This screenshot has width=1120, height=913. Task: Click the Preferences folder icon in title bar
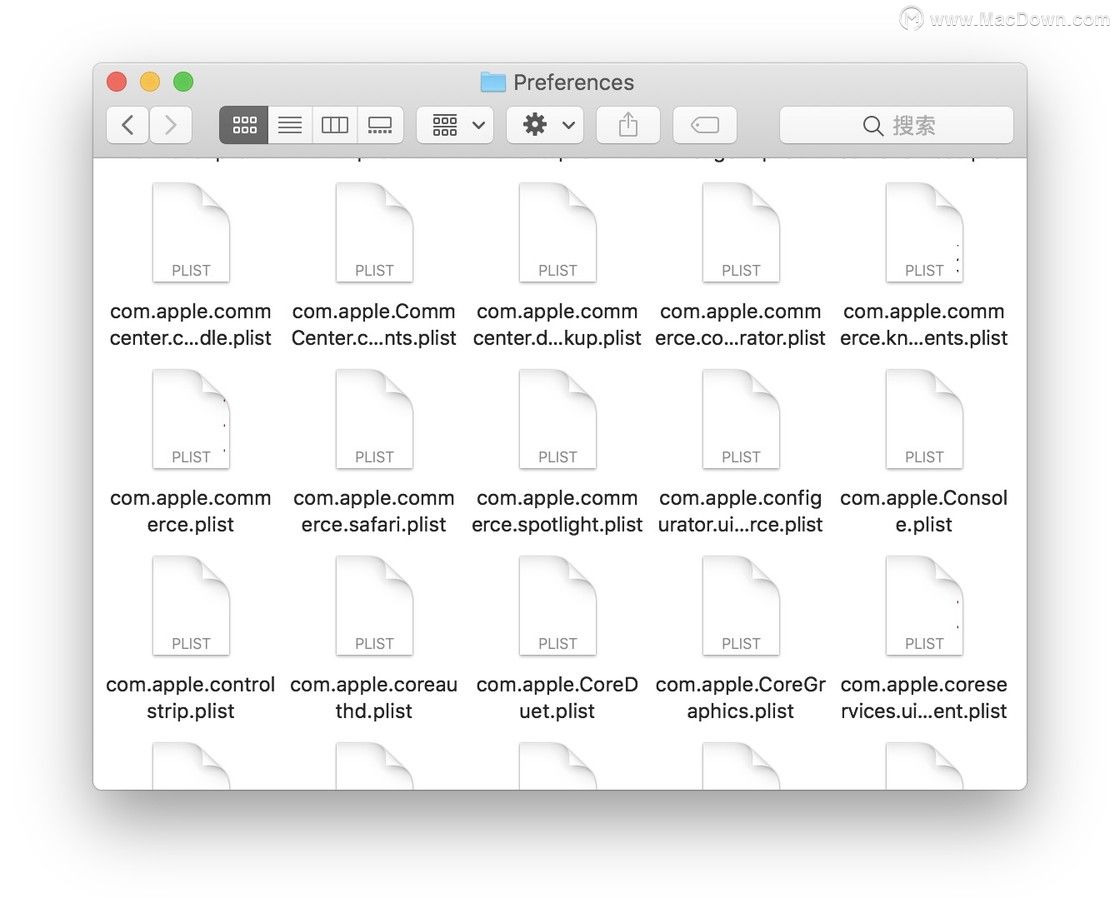point(493,82)
